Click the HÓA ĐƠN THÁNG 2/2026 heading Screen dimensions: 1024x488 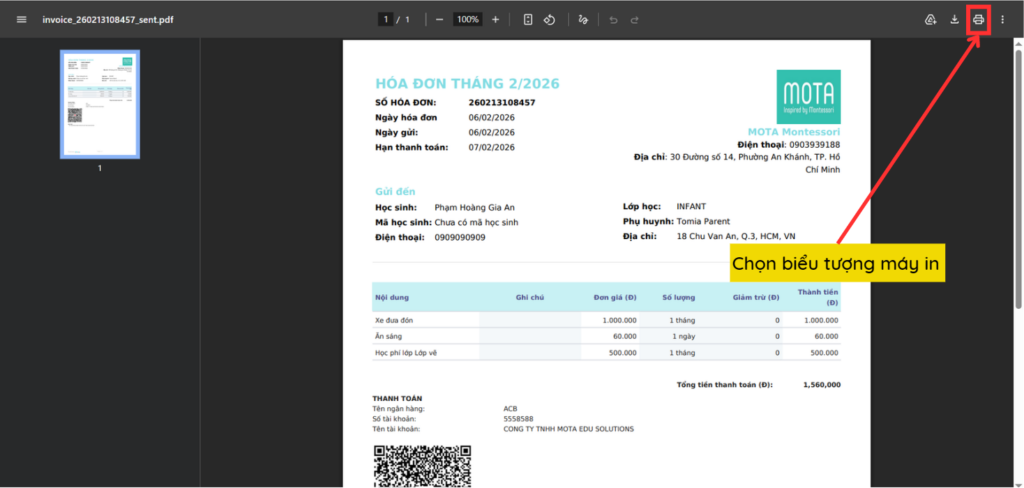tap(467, 83)
